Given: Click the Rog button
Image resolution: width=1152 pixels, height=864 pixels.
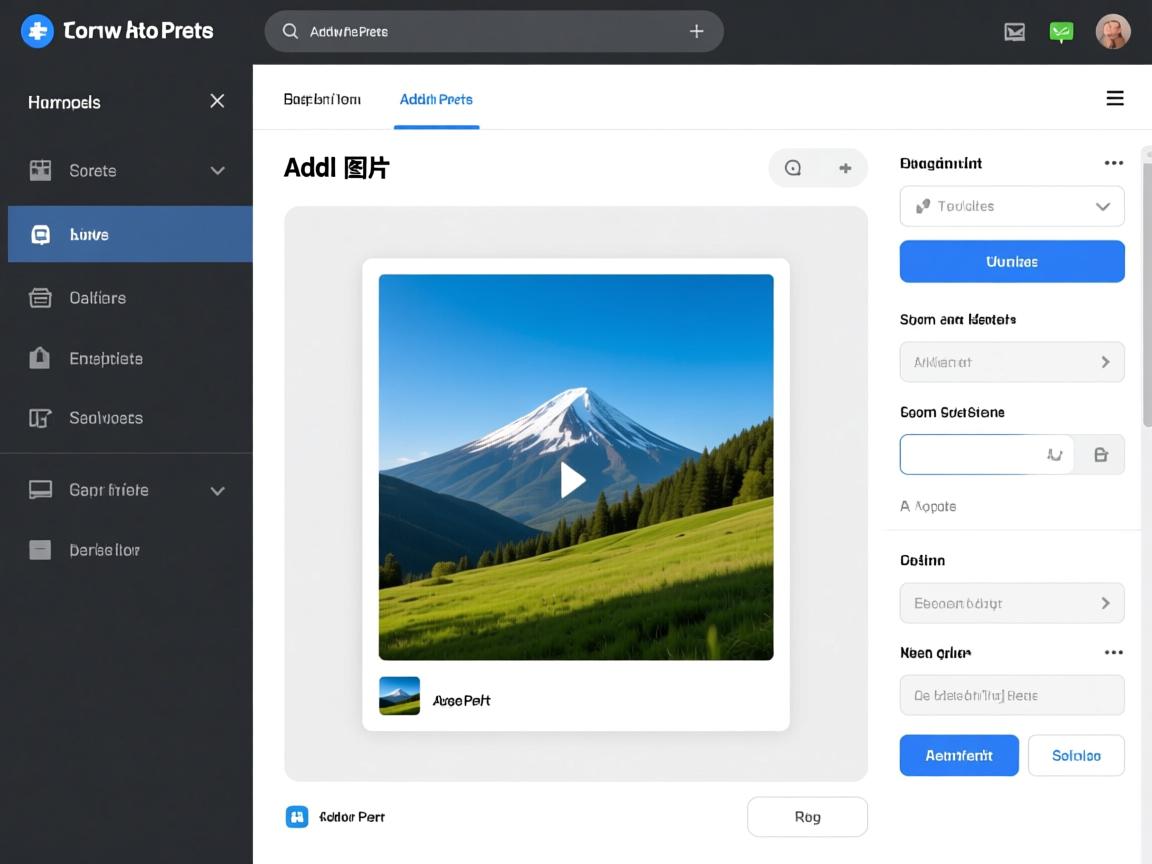Looking at the screenshot, I should [807, 817].
